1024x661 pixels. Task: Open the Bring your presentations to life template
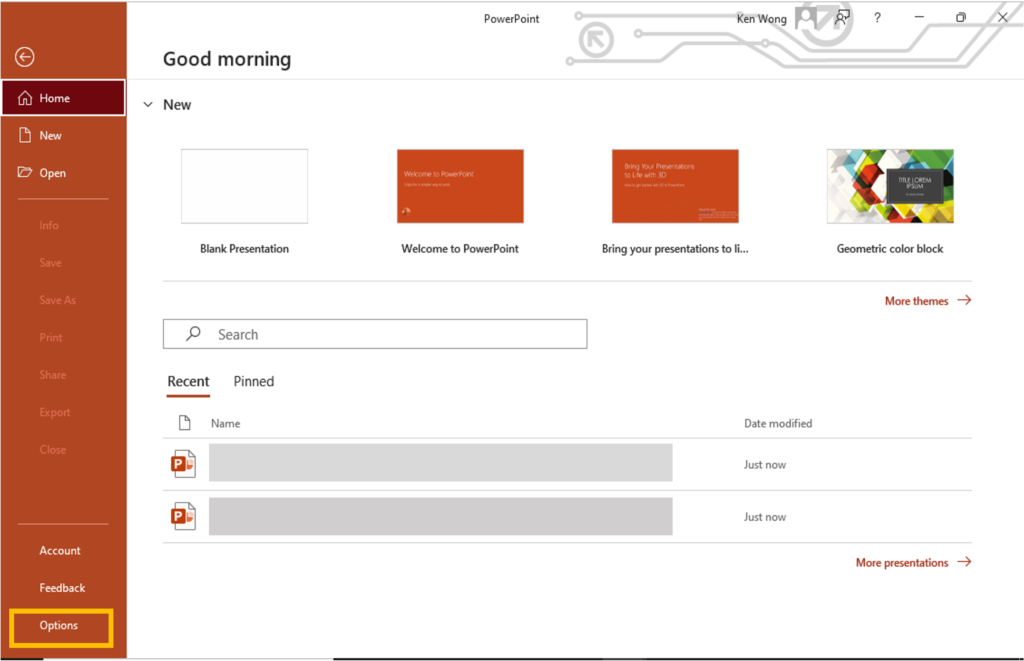pos(675,186)
